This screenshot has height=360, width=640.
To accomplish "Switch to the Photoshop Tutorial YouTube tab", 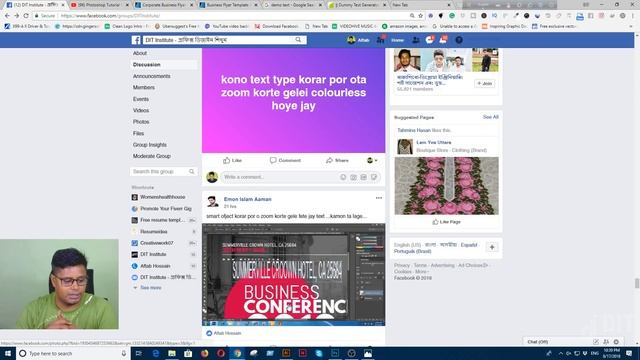I will coord(99,5).
